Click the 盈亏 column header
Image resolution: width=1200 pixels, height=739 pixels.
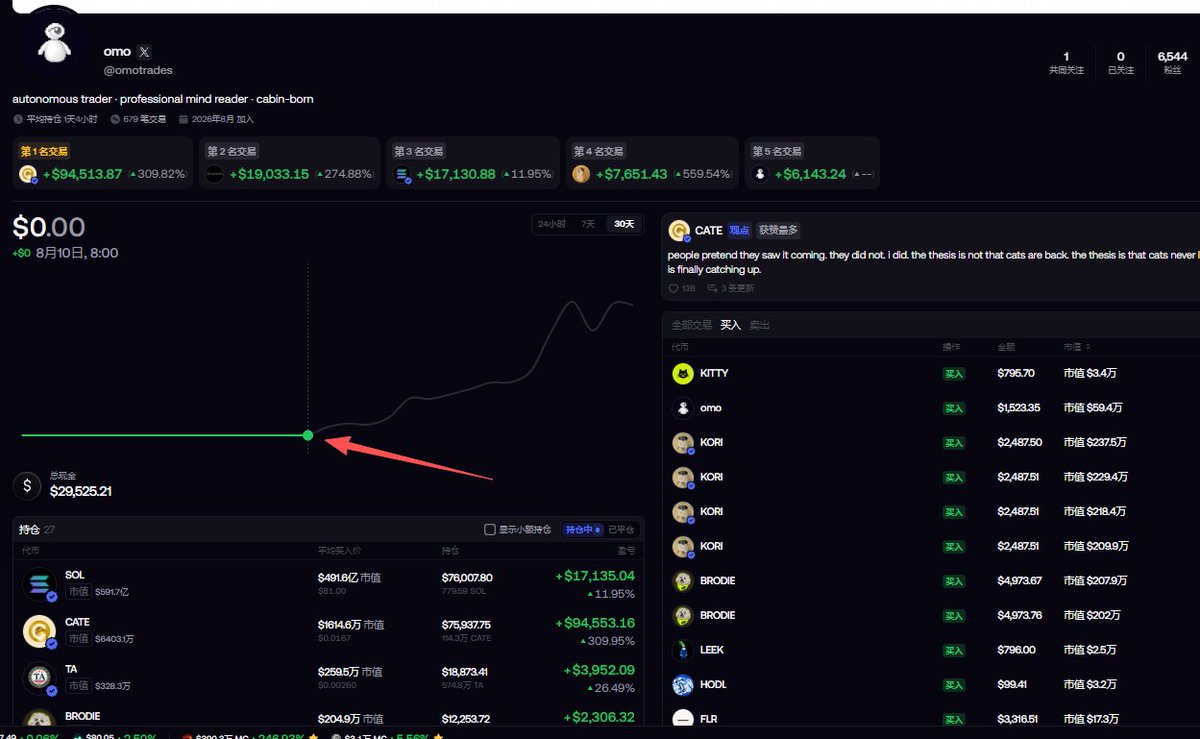point(626,551)
